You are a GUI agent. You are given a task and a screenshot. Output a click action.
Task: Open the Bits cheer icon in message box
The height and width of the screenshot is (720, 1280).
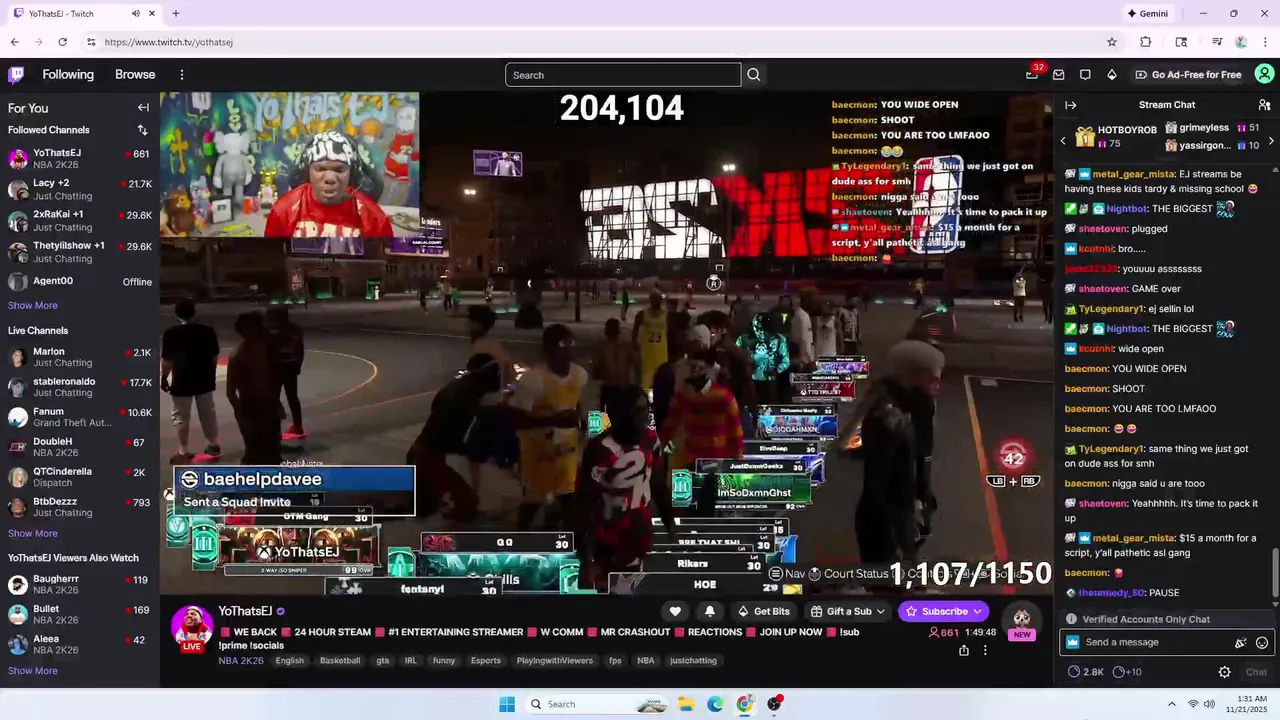coord(1241,643)
